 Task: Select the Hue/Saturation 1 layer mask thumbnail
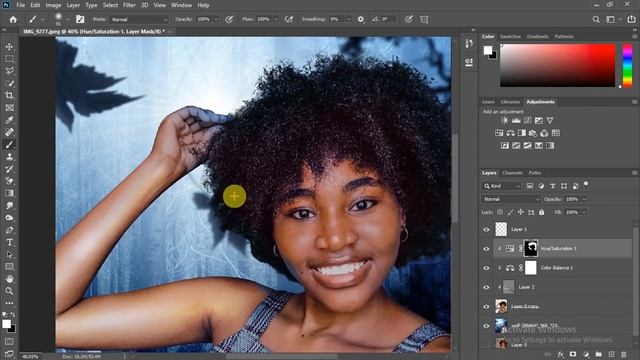531,249
